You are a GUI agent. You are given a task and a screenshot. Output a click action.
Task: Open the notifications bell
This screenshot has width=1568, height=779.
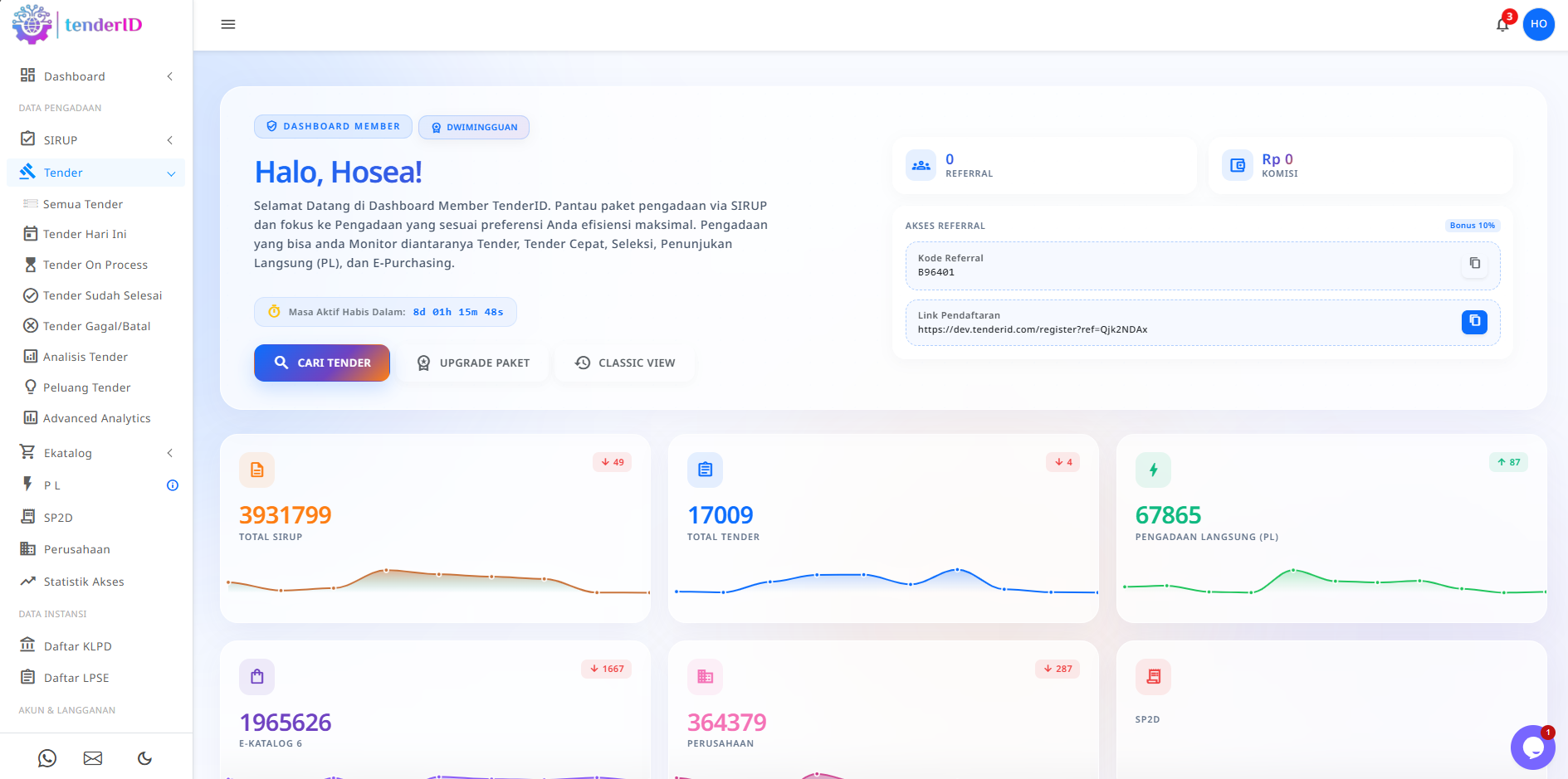click(1502, 24)
